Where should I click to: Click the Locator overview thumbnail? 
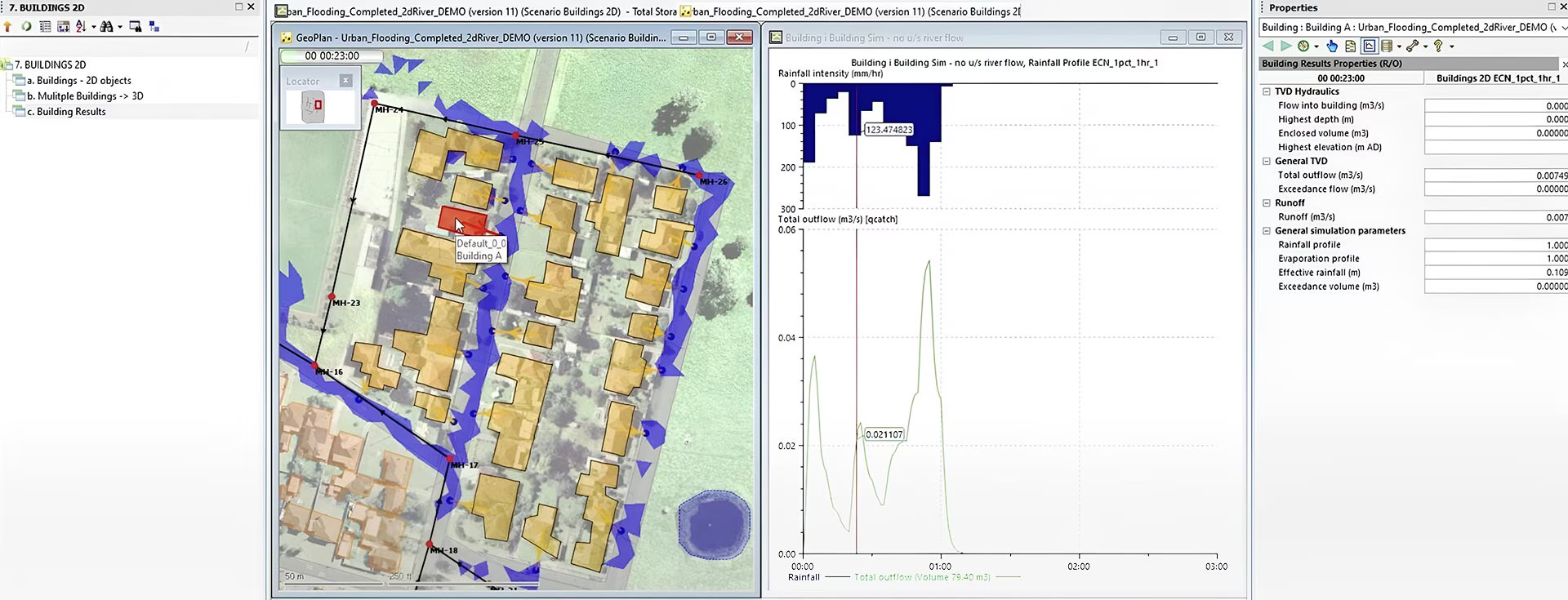[x=314, y=107]
